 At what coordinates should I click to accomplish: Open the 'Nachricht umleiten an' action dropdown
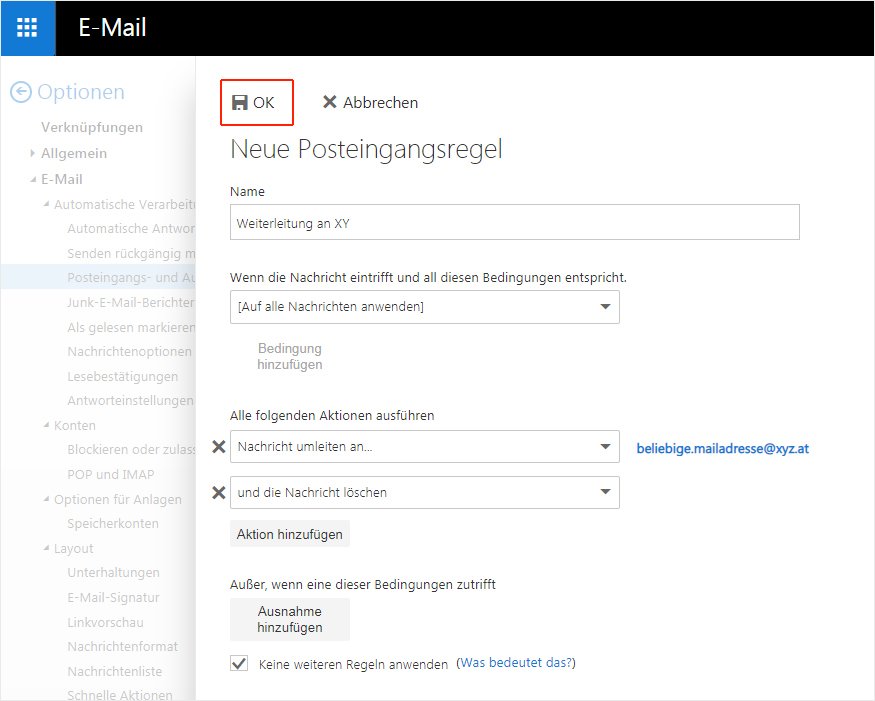(x=424, y=447)
